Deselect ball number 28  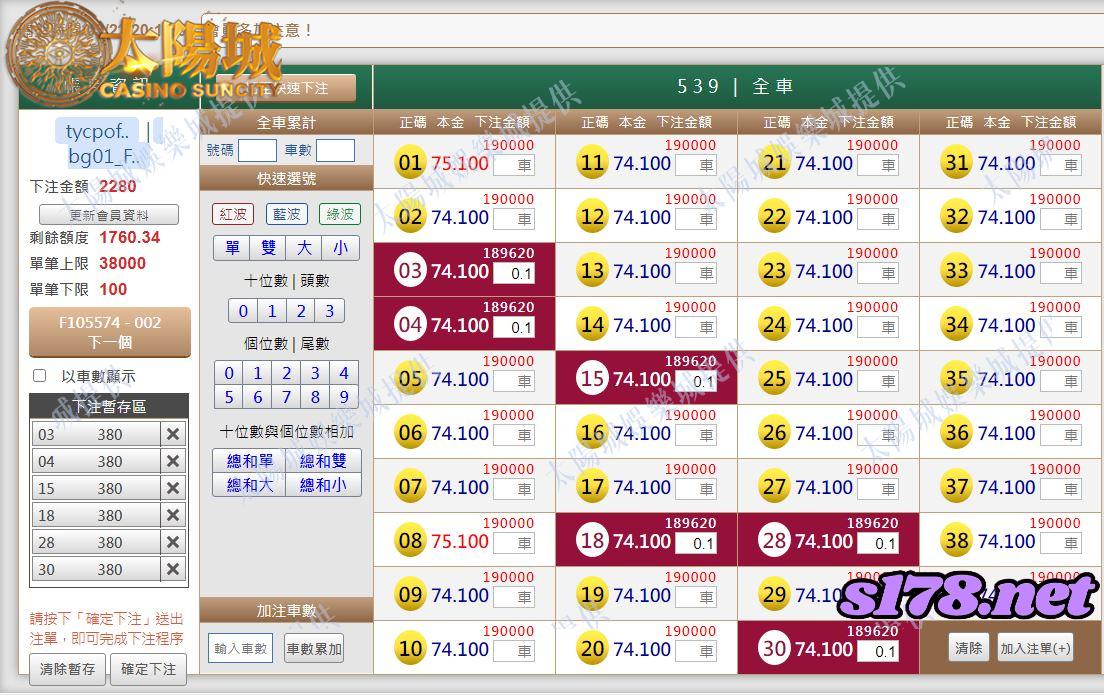(774, 541)
